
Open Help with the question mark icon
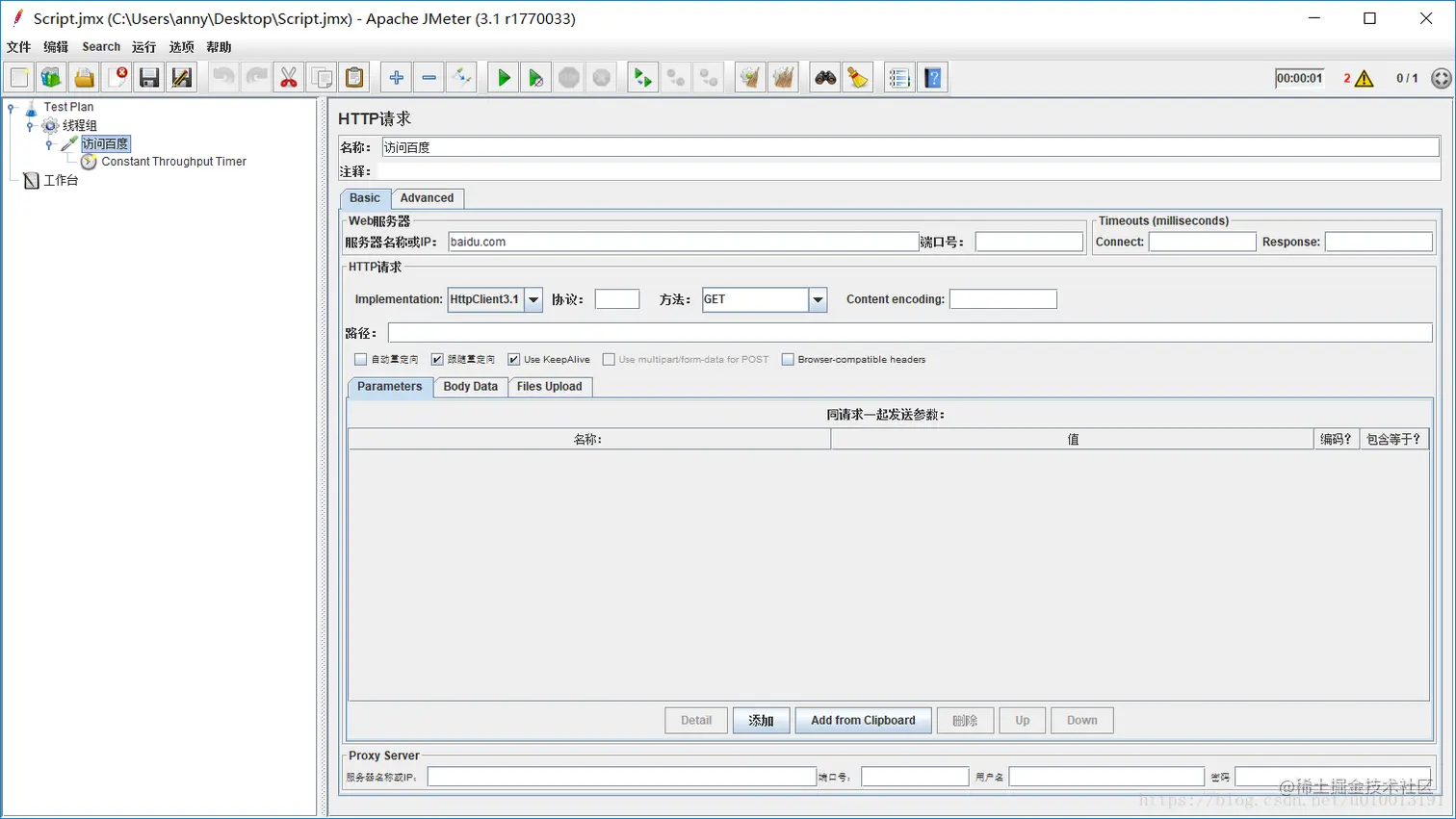click(x=933, y=78)
